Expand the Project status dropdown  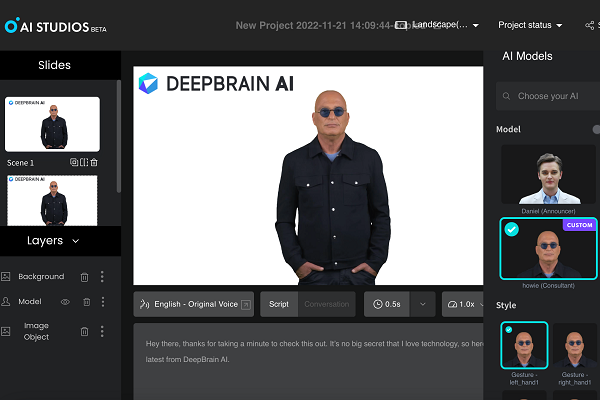530,25
